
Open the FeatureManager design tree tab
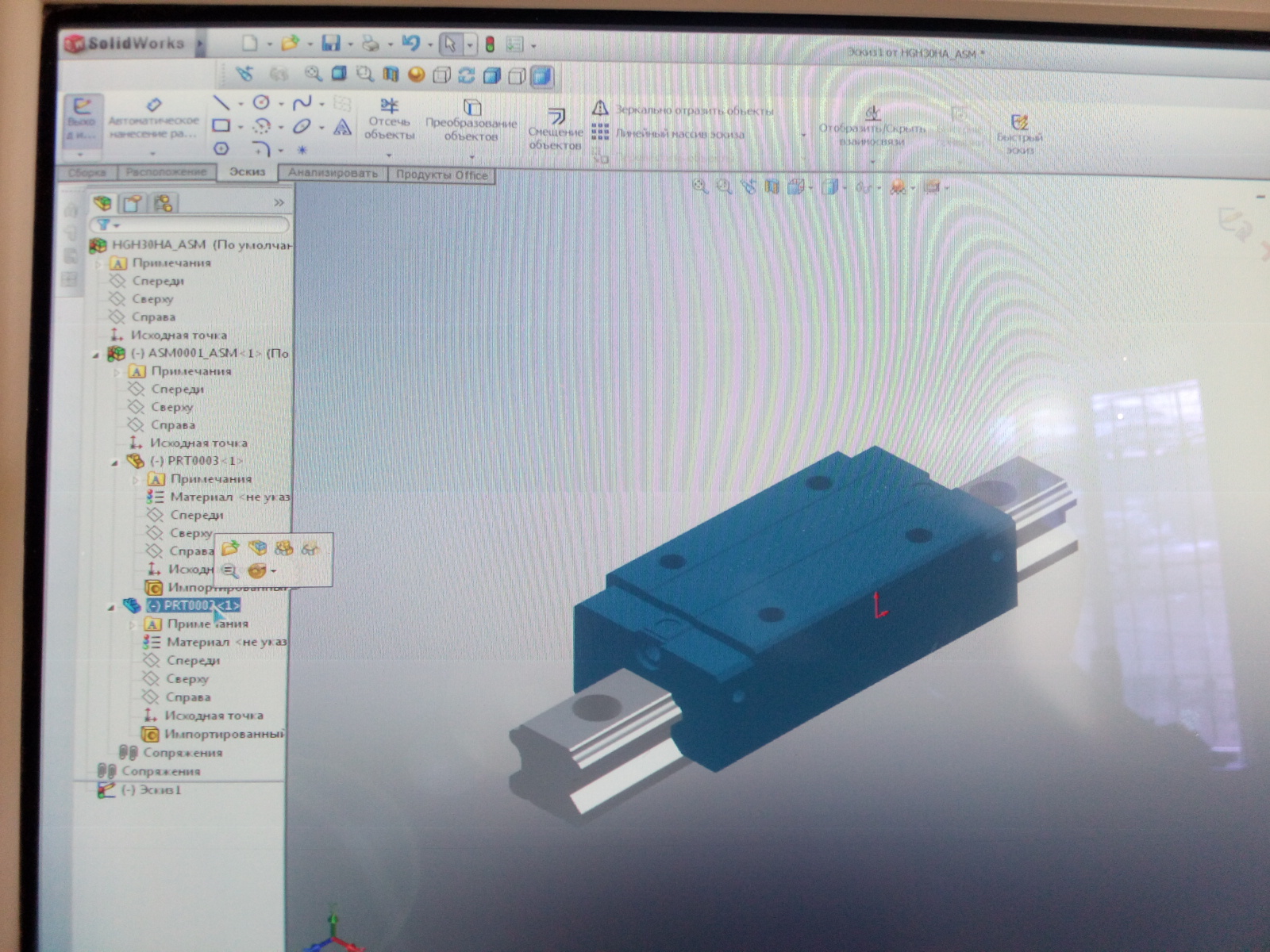click(102, 203)
